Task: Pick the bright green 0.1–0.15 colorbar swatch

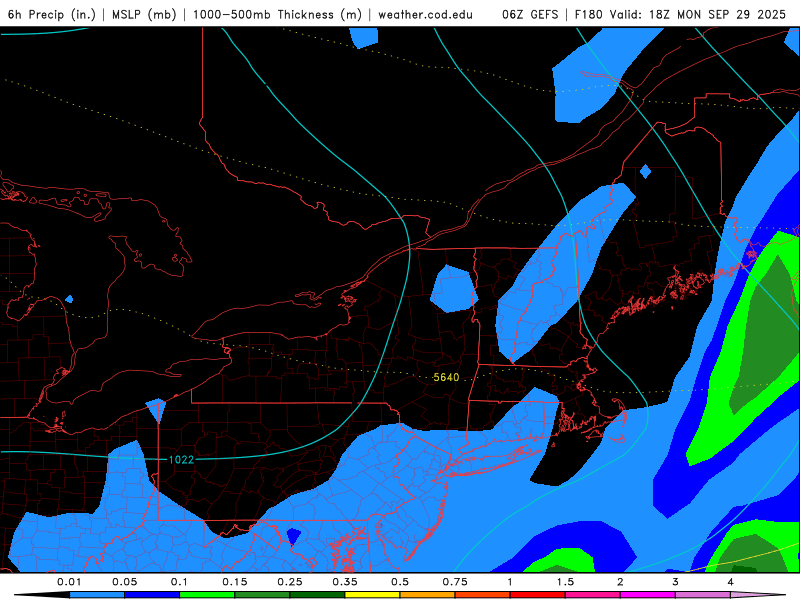Action: (207, 595)
